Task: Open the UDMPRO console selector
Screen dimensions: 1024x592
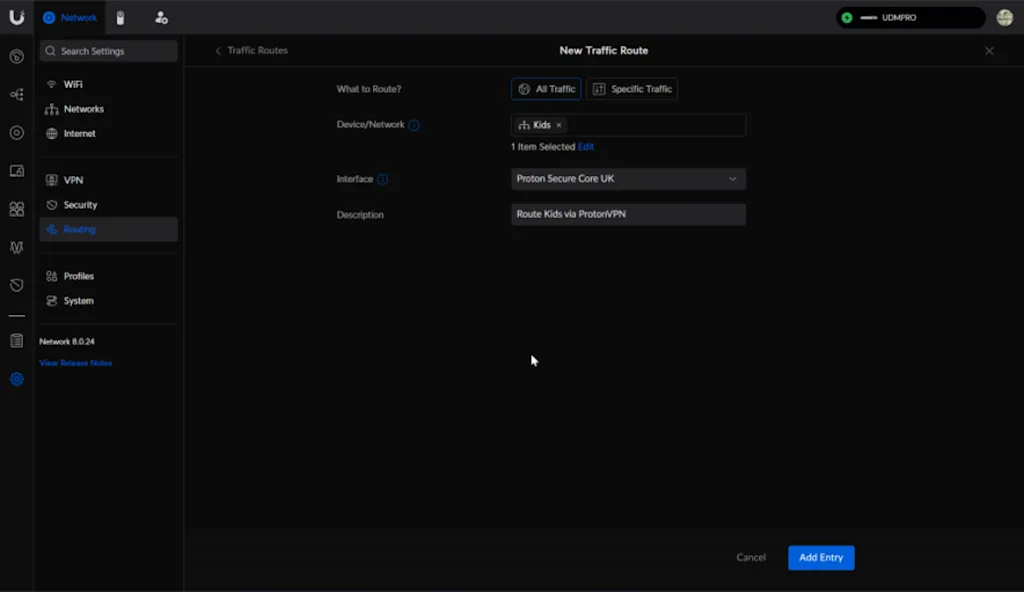Action: [x=910, y=18]
